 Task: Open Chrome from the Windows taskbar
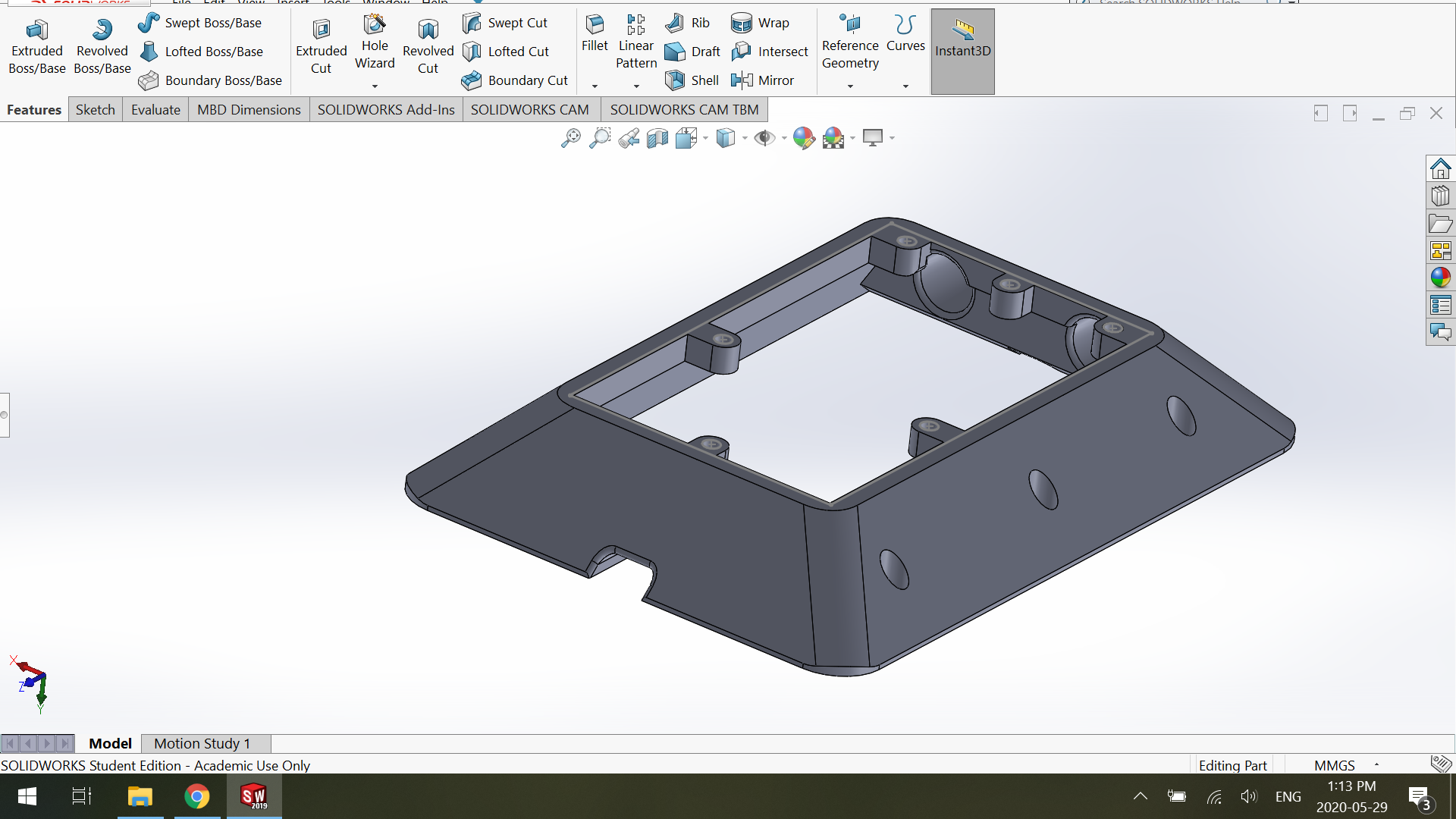197,796
